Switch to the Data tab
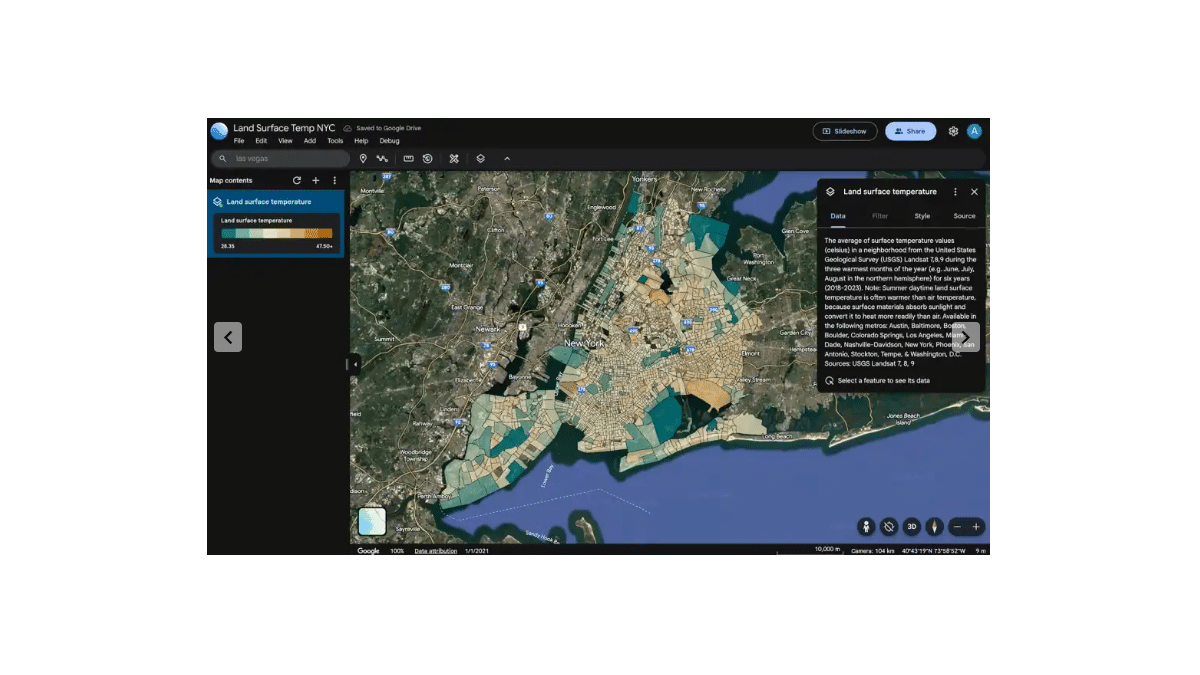Screen dimensions: 1200x675 (838, 216)
